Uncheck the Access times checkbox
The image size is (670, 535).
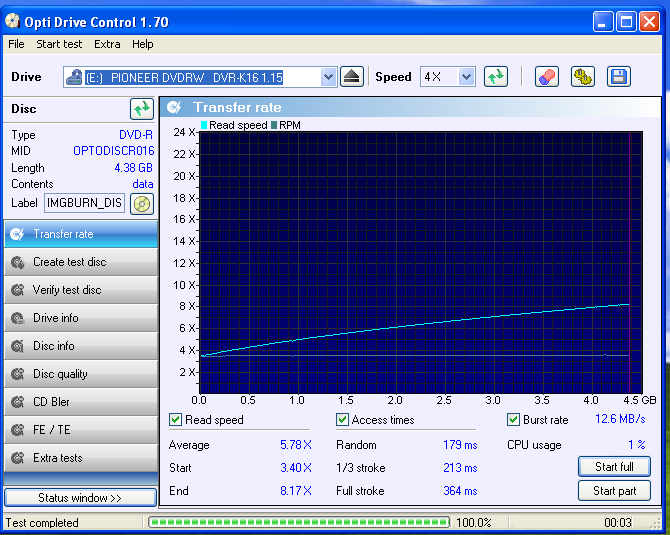pyautogui.click(x=342, y=420)
